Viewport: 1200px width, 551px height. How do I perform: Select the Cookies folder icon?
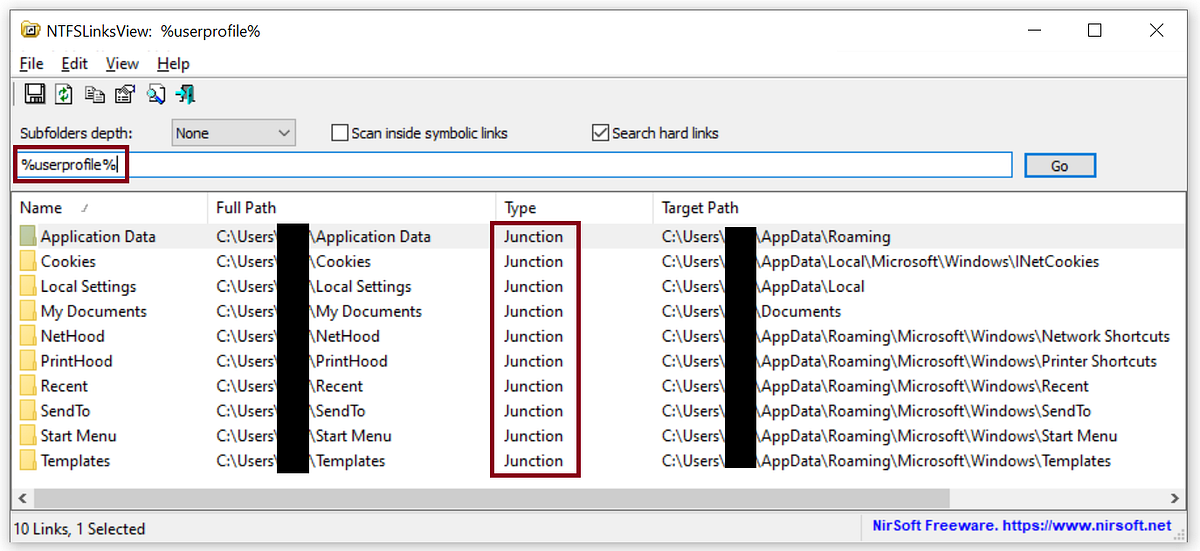[x=28, y=262]
